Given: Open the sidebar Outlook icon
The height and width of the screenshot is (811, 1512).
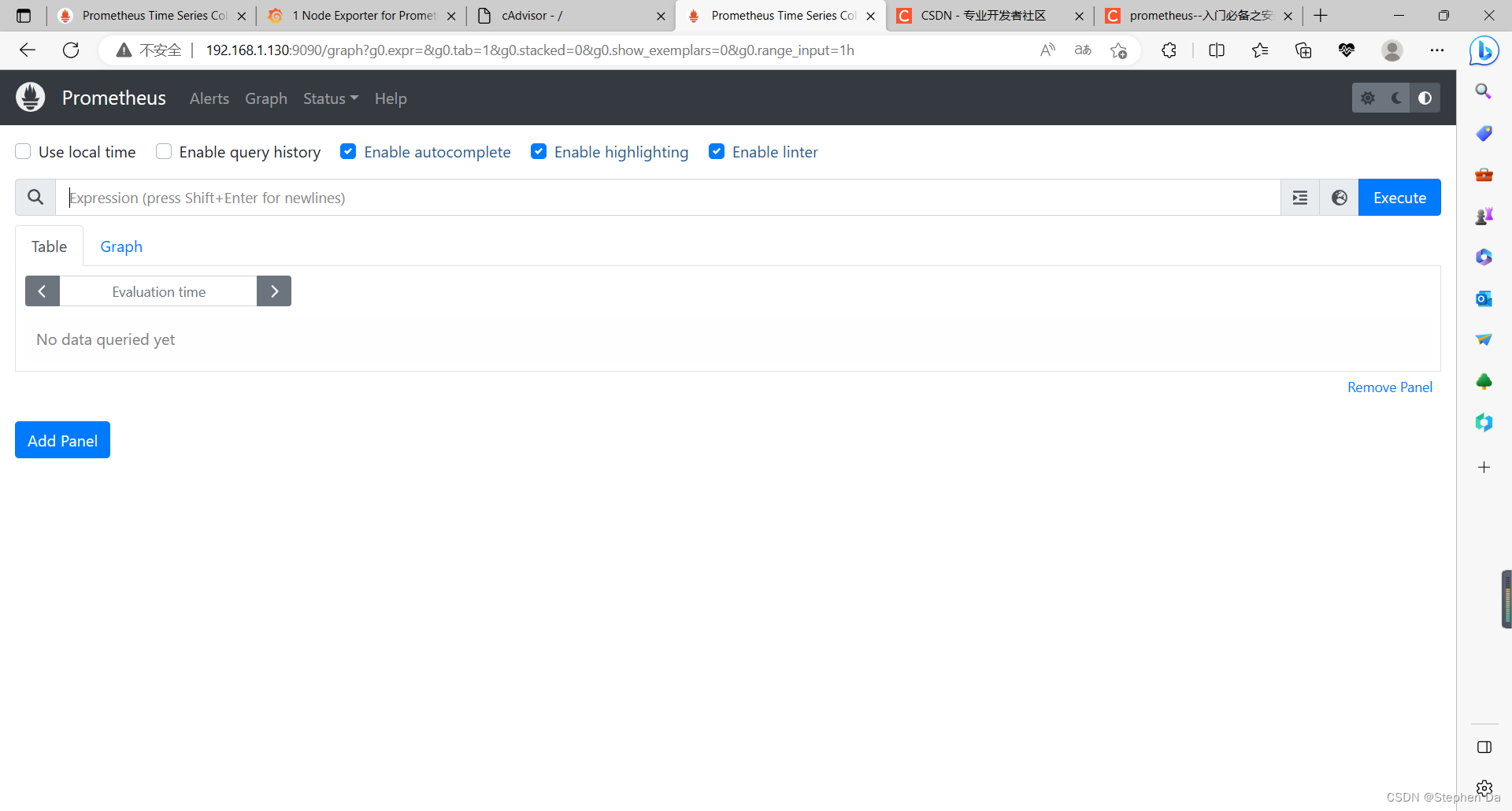Looking at the screenshot, I should [1484, 298].
